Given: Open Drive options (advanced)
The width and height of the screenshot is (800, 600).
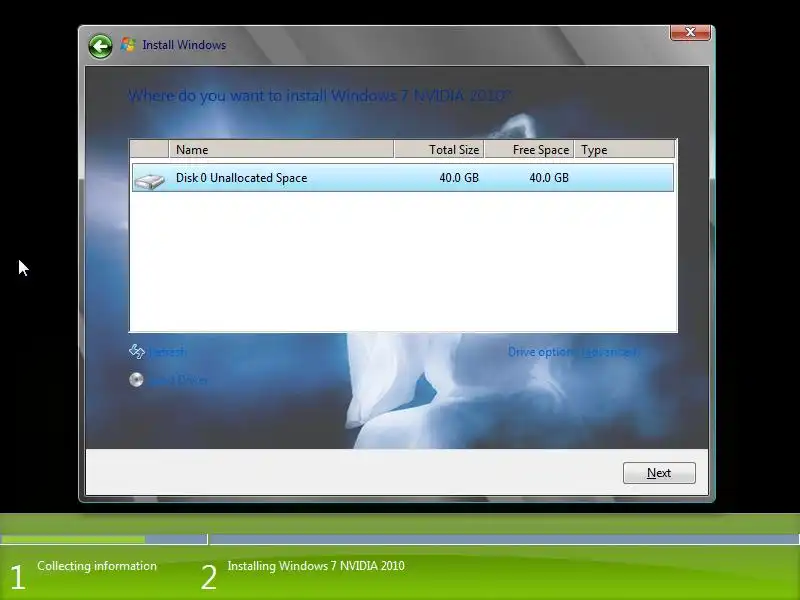Looking at the screenshot, I should pyautogui.click(x=573, y=352).
